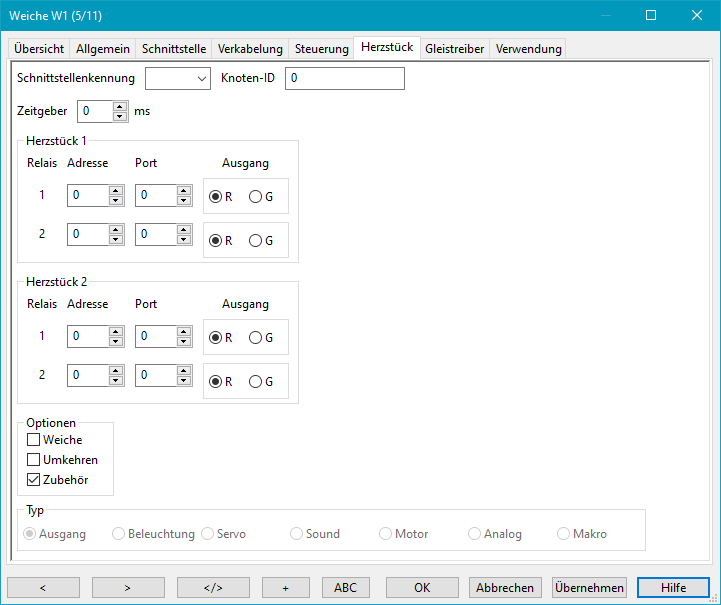Click the Übernehmen button

pos(589,588)
